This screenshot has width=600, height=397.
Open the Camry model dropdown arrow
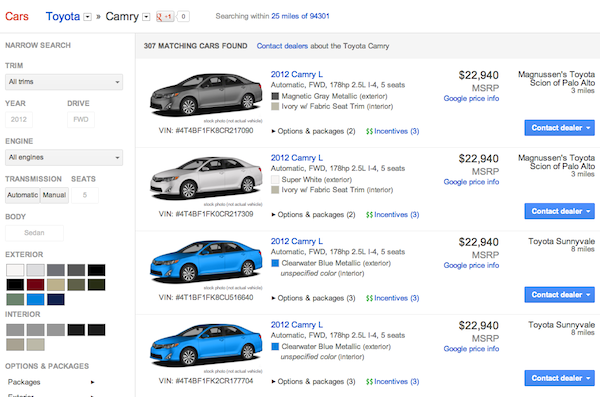[146, 17]
